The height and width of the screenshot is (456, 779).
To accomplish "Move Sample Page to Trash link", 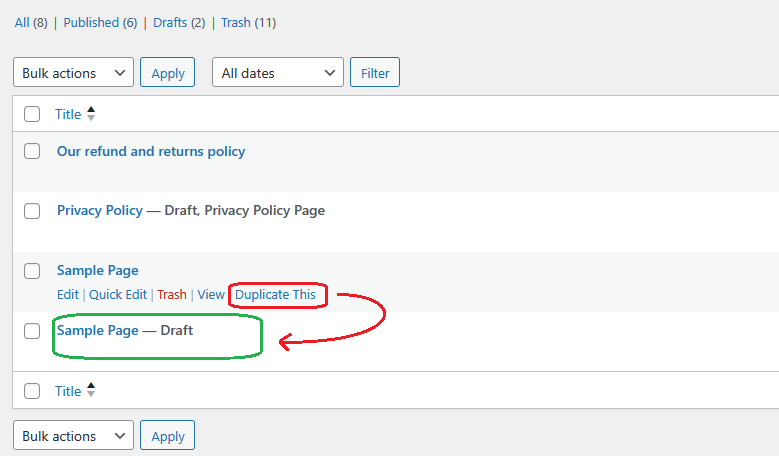I will coord(172,295).
